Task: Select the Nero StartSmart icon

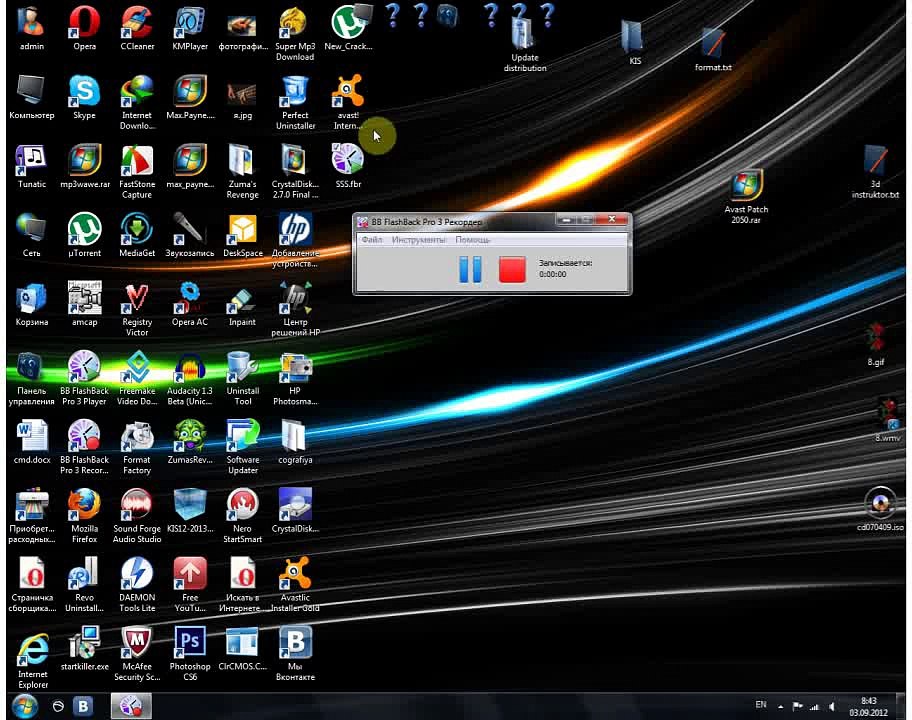Action: pyautogui.click(x=243, y=516)
